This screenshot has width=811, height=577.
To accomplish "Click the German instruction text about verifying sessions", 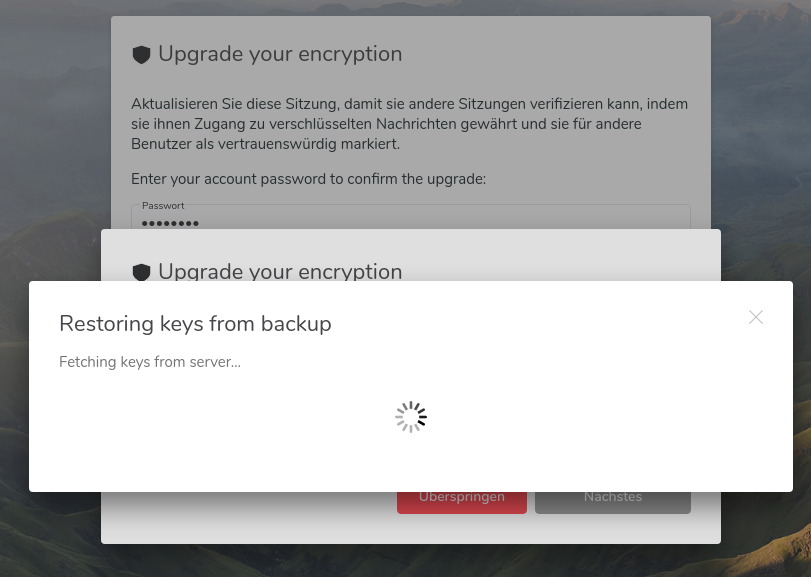I will pyautogui.click(x=408, y=123).
